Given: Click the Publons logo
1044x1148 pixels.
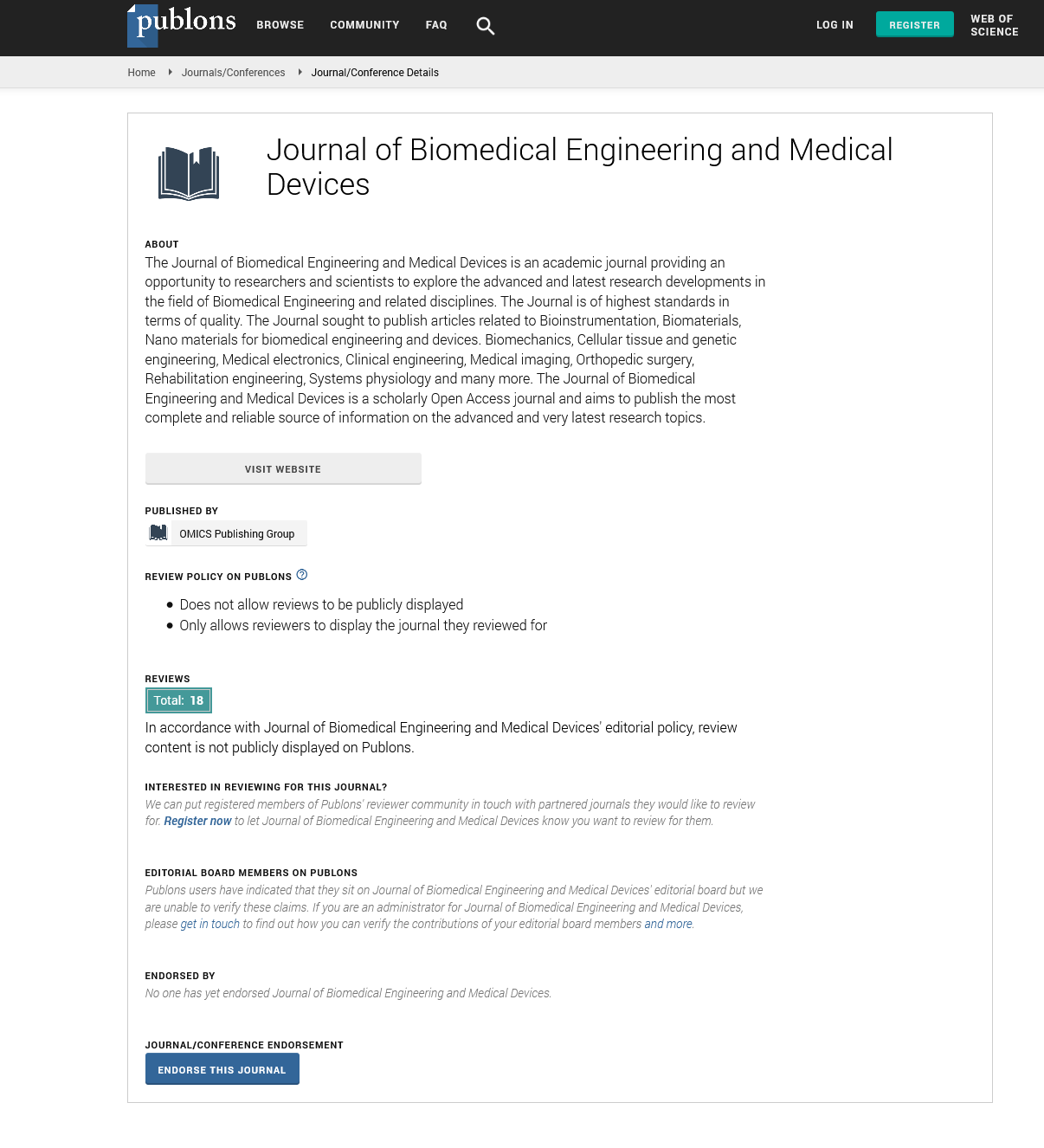Looking at the screenshot, I should coord(182,24).
